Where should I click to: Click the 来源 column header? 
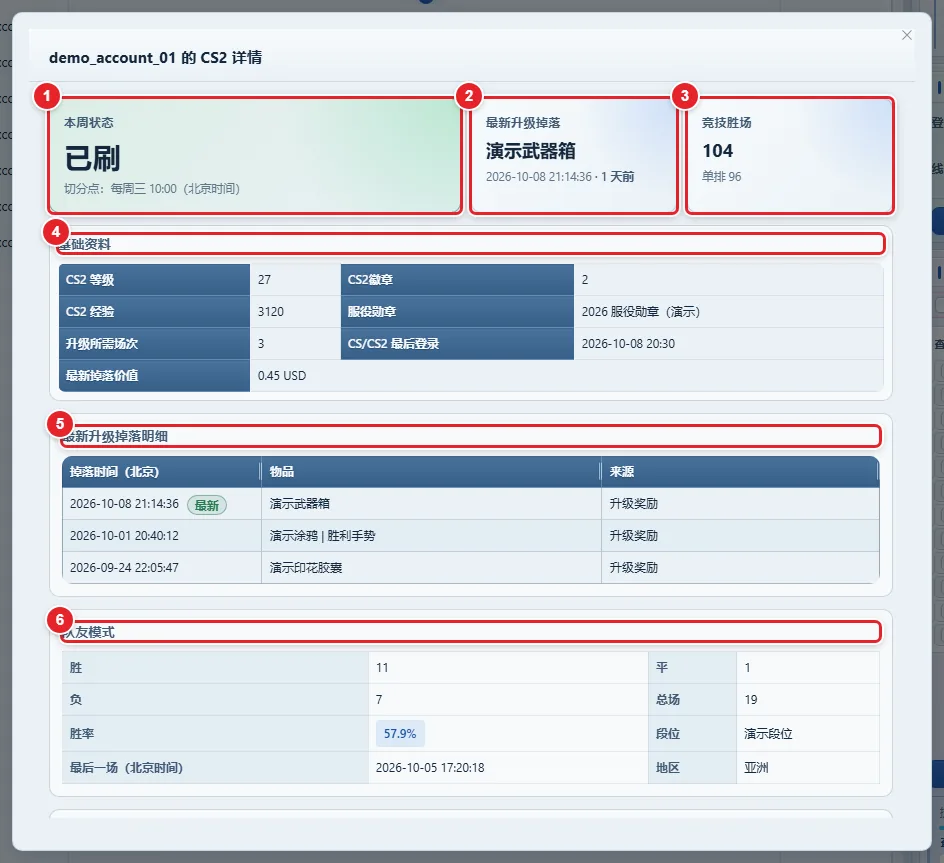pos(740,472)
